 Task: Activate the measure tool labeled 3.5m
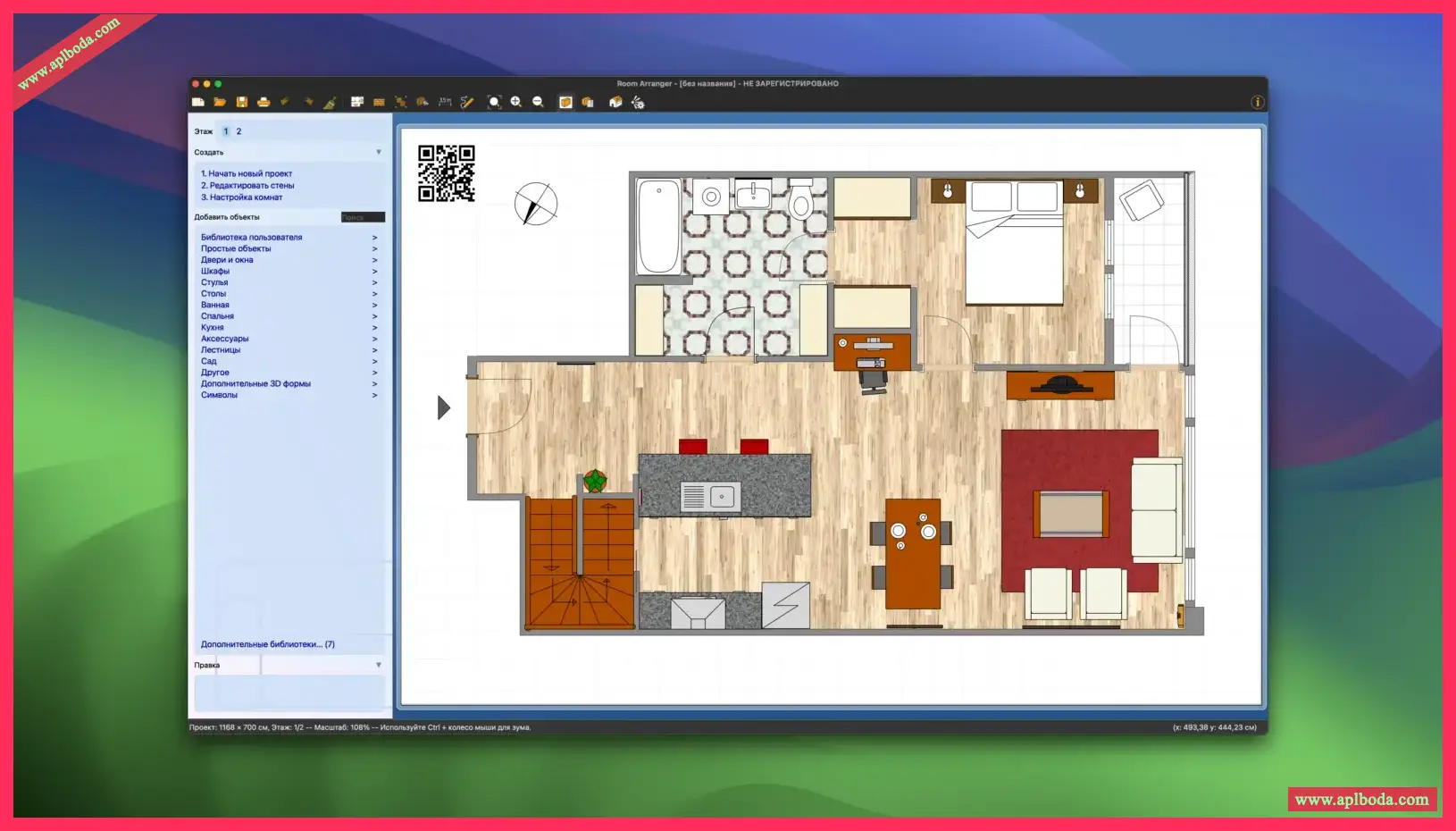(x=443, y=102)
